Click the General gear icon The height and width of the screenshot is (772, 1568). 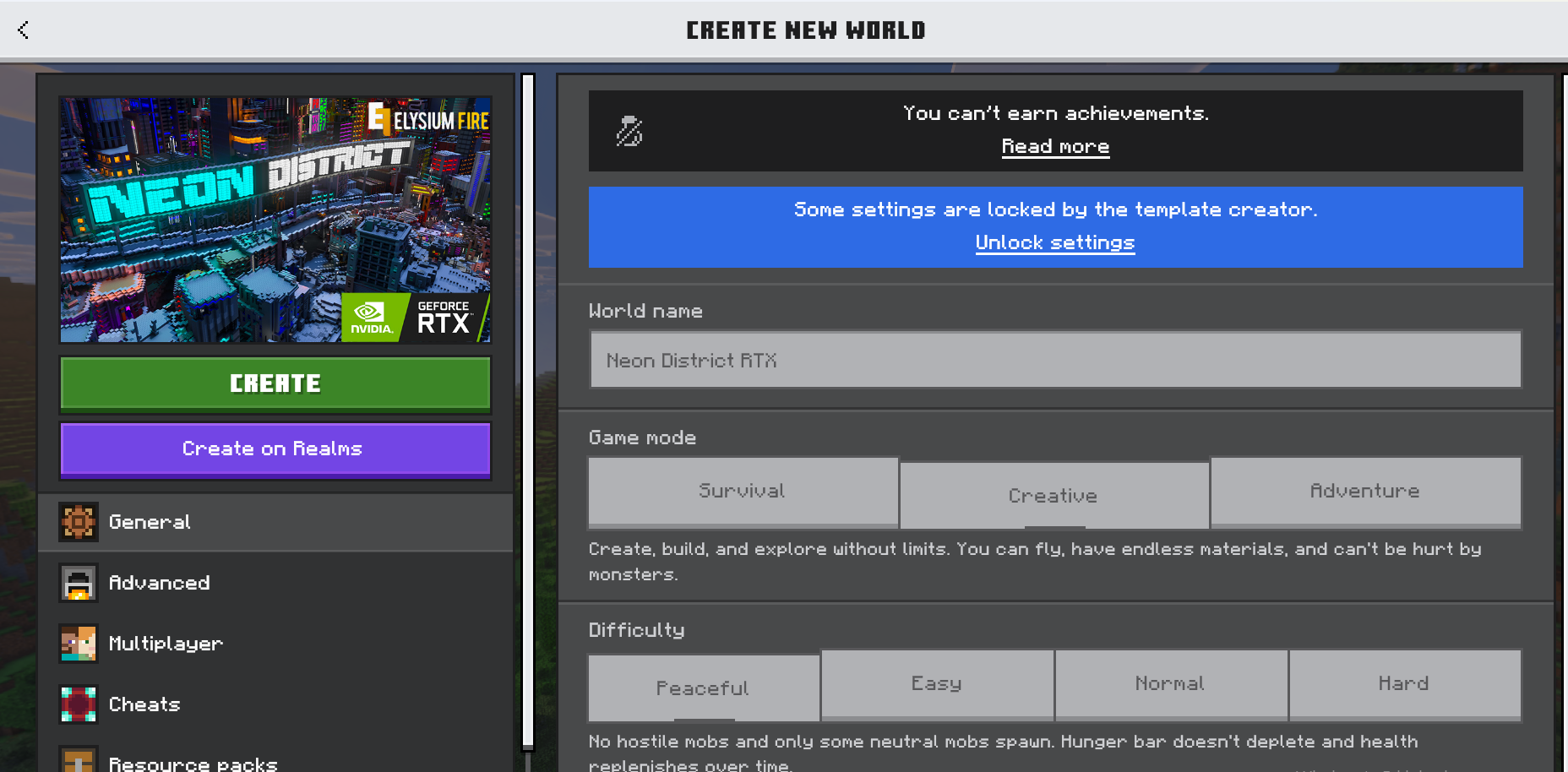[x=79, y=522]
